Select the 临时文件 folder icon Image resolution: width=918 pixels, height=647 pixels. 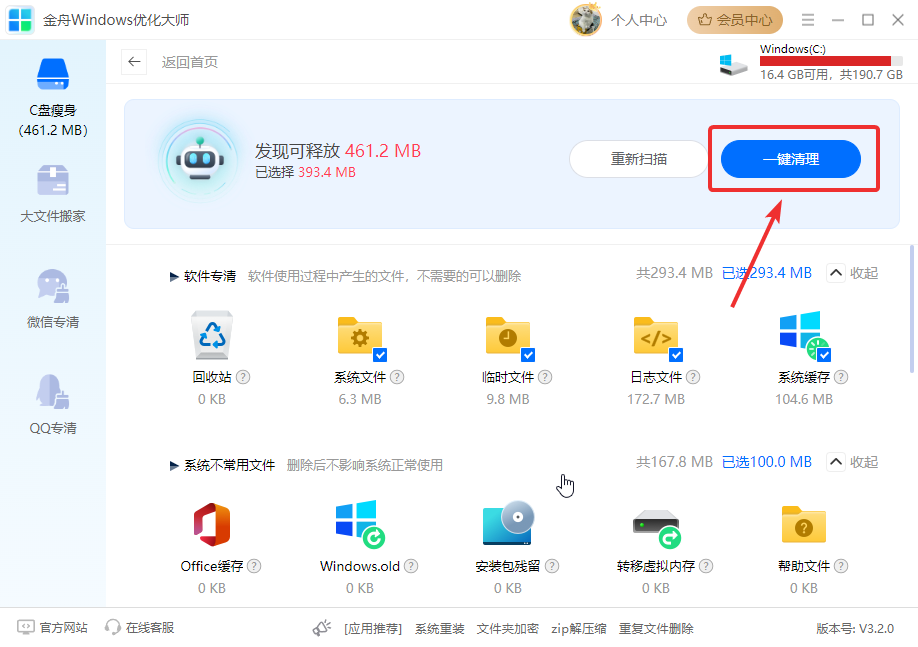[x=508, y=336]
